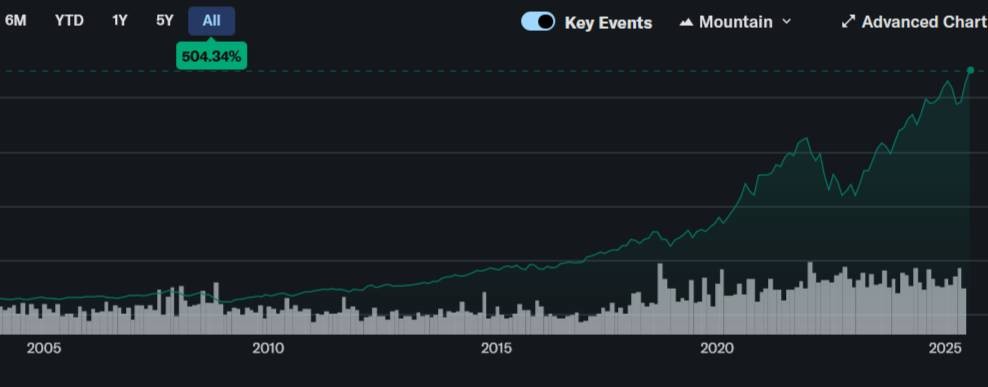Click the 2010 axis label

click(x=269, y=349)
